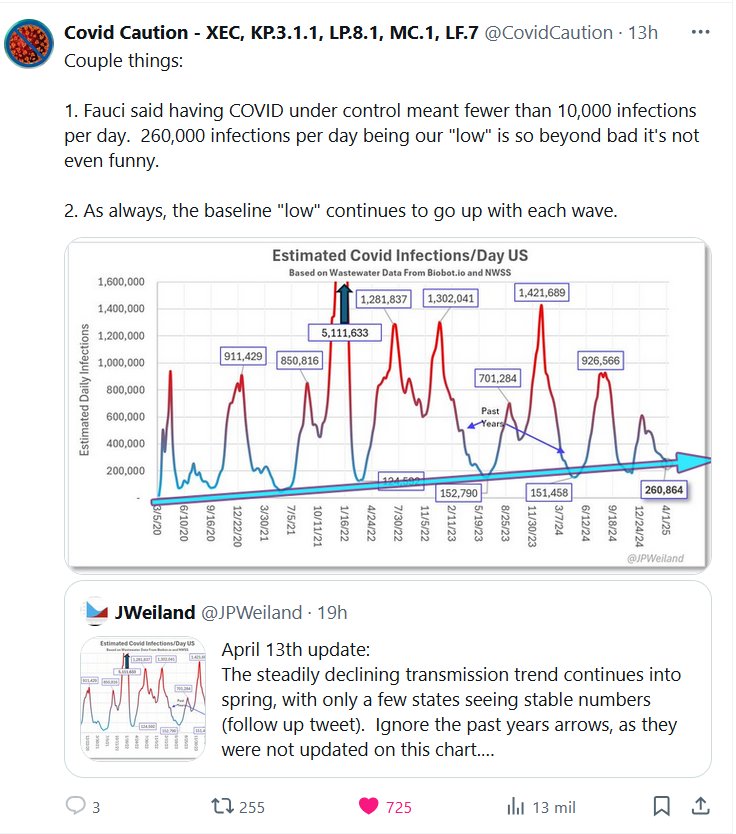
Task: Open the three-dot more options menu
Action: click(699, 32)
